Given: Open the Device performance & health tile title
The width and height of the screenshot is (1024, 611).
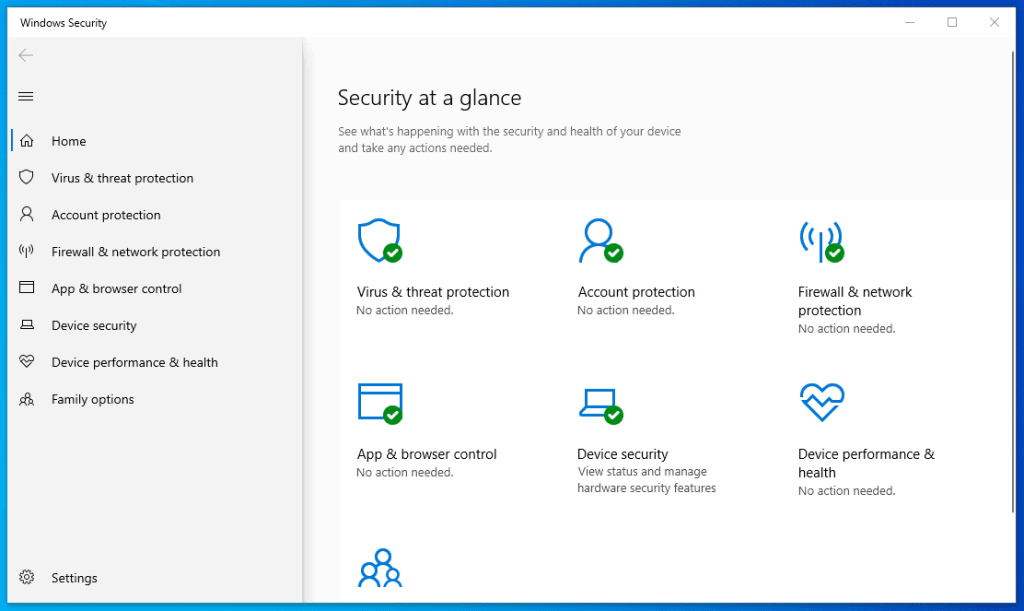Looking at the screenshot, I should (866, 463).
